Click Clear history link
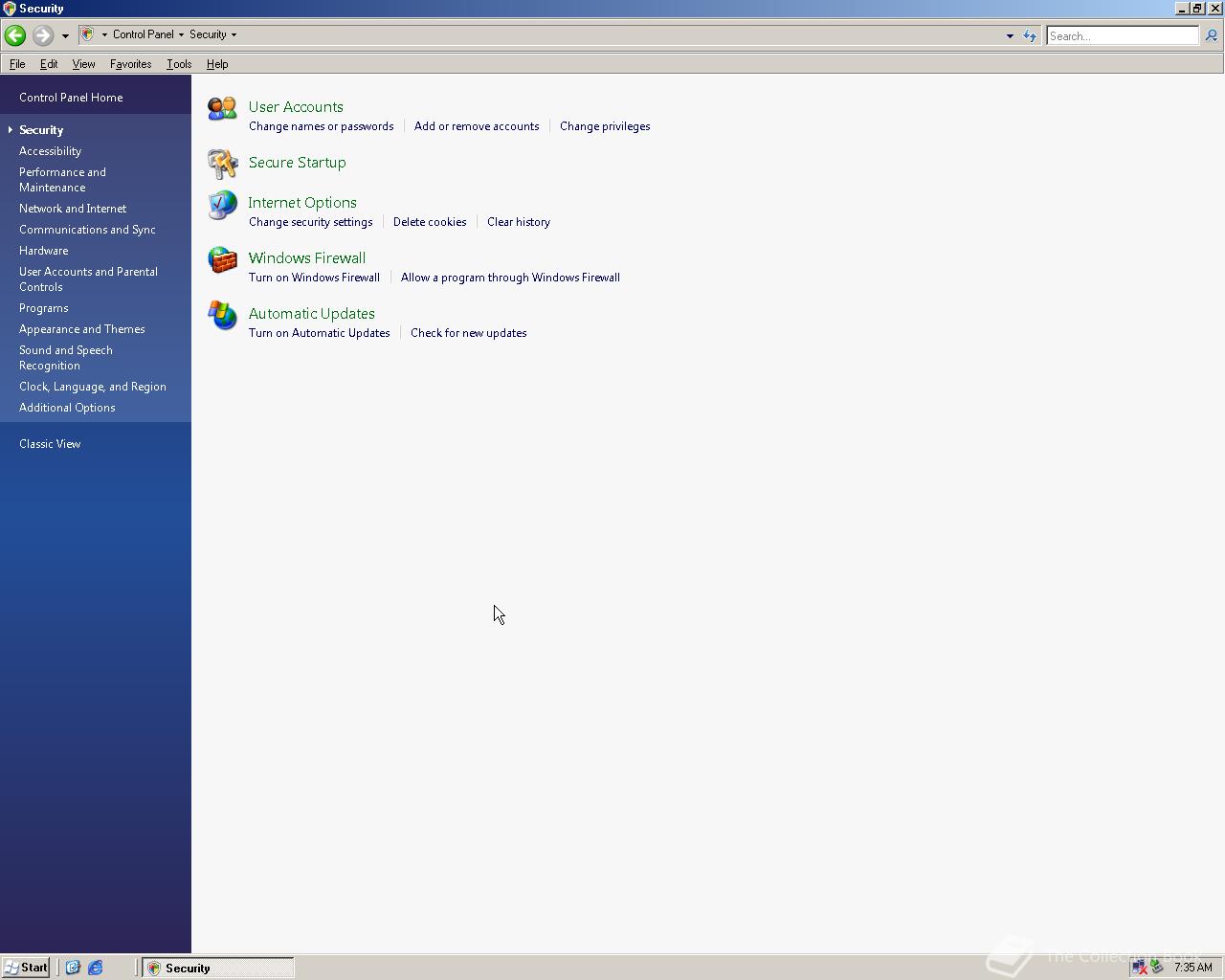Viewport: 1225px width, 980px height. coord(519,222)
